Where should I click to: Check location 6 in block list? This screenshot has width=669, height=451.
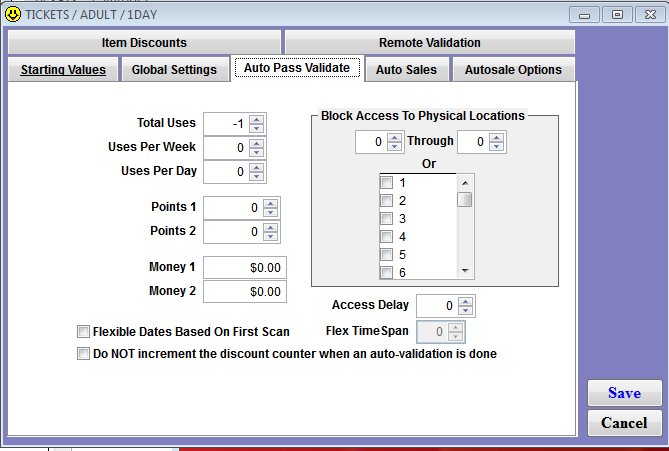(x=387, y=272)
